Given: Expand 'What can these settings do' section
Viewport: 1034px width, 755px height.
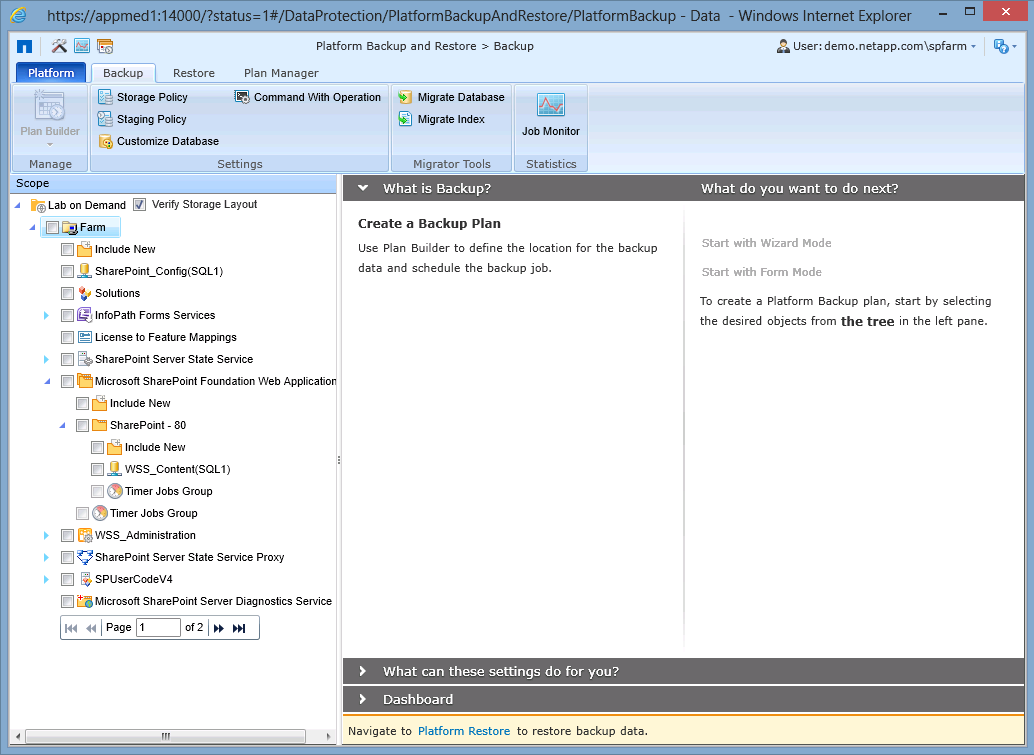Looking at the screenshot, I should (x=500, y=671).
